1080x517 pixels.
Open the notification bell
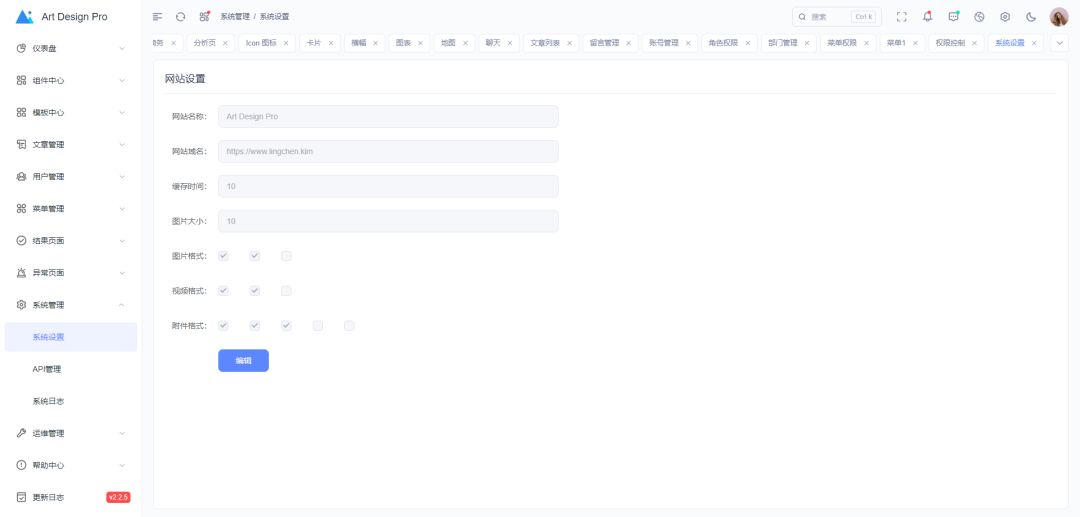pyautogui.click(x=927, y=17)
